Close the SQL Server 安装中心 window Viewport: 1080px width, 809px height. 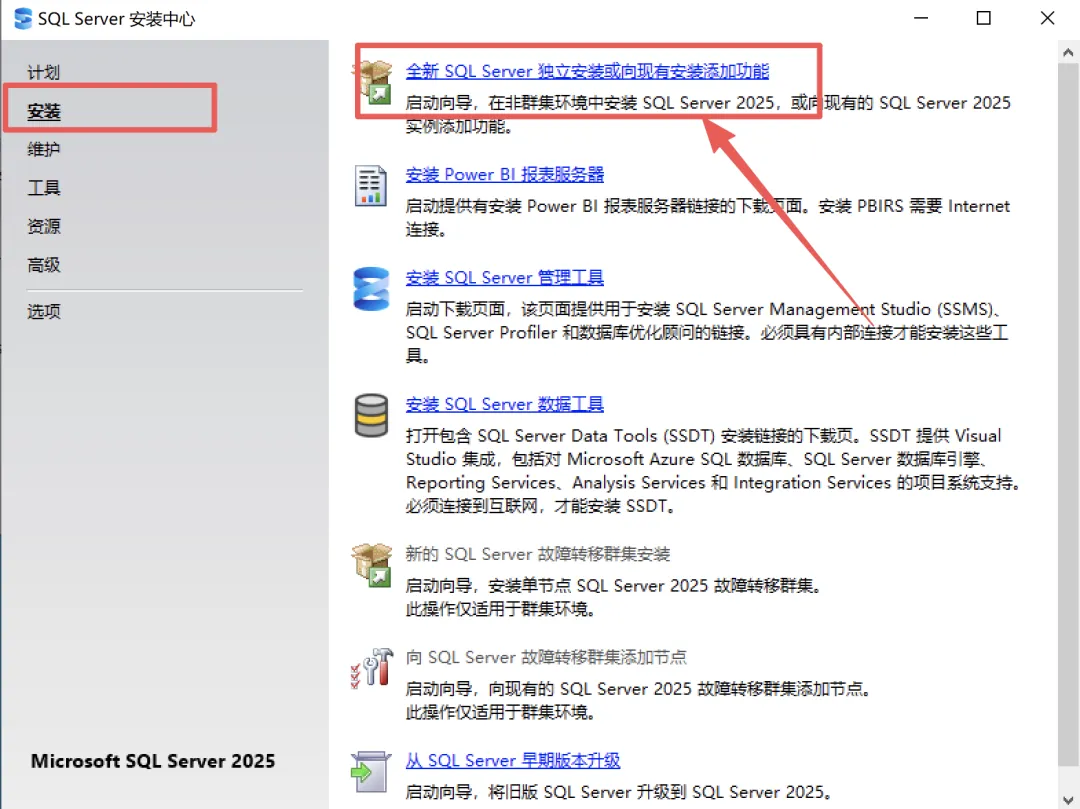[1047, 19]
